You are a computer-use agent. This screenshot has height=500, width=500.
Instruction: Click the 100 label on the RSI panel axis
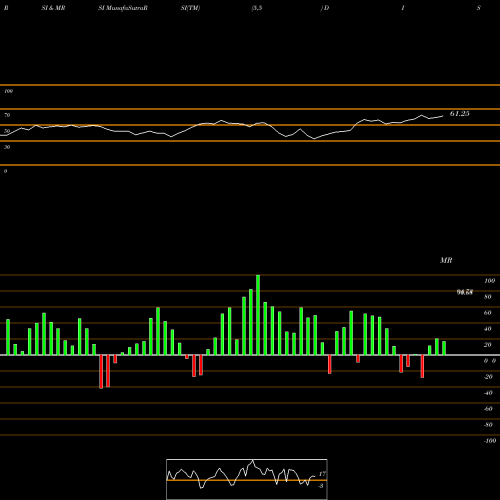click(8, 91)
